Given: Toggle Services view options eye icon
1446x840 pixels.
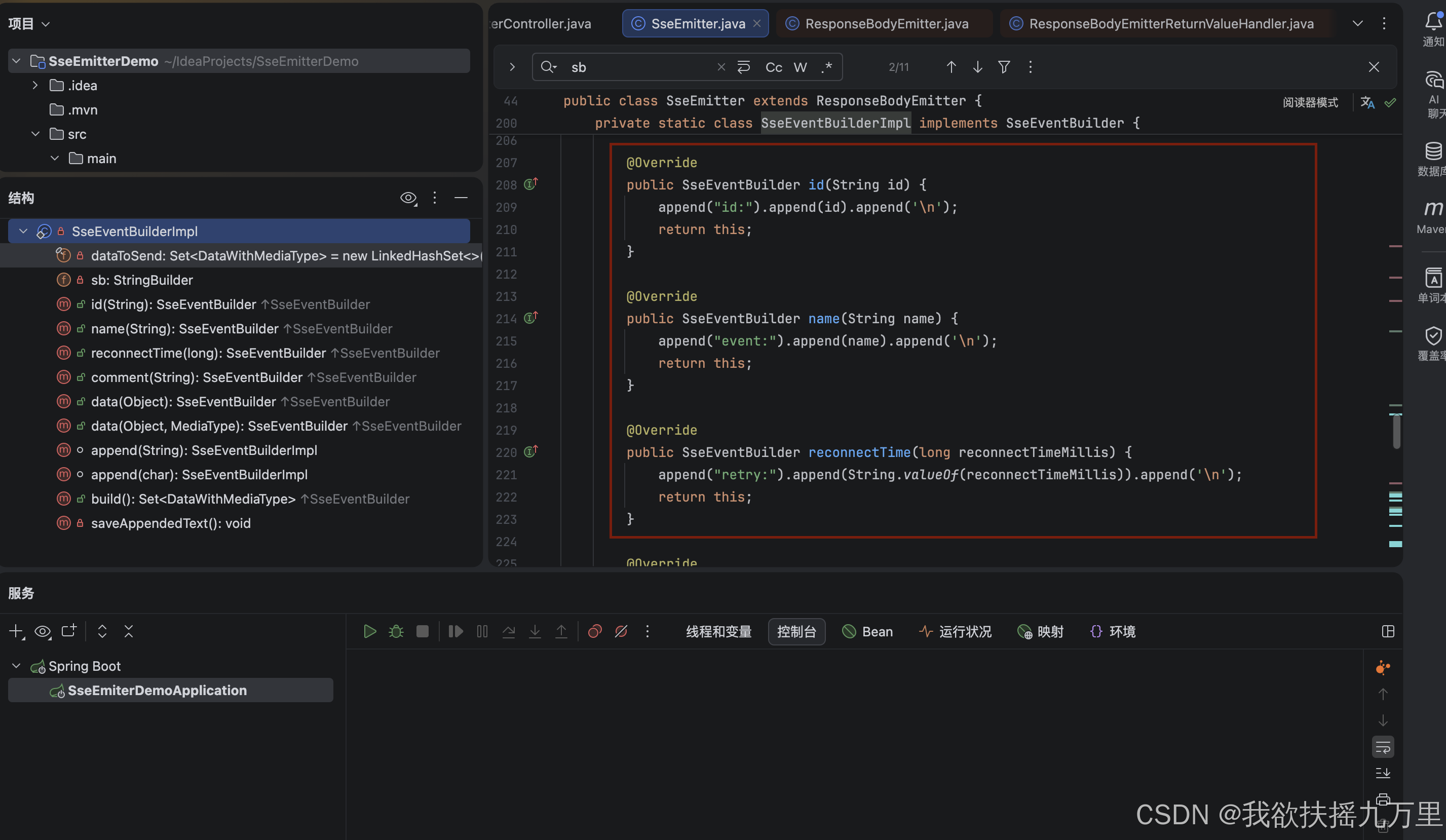Looking at the screenshot, I should click(43, 631).
